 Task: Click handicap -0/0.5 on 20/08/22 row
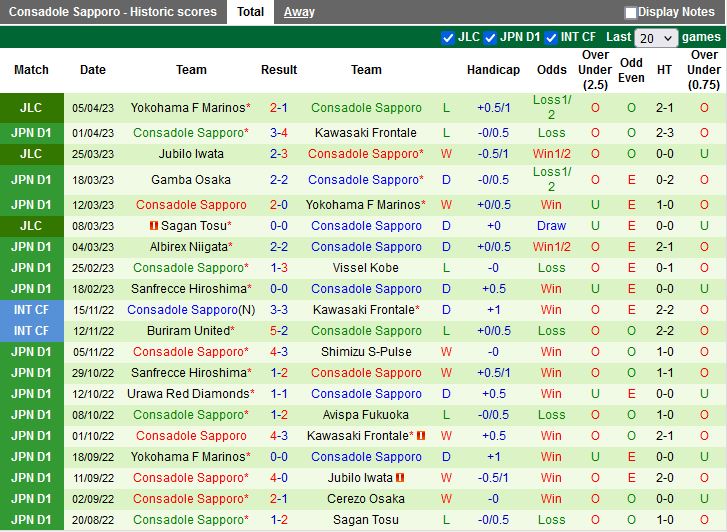(493, 520)
